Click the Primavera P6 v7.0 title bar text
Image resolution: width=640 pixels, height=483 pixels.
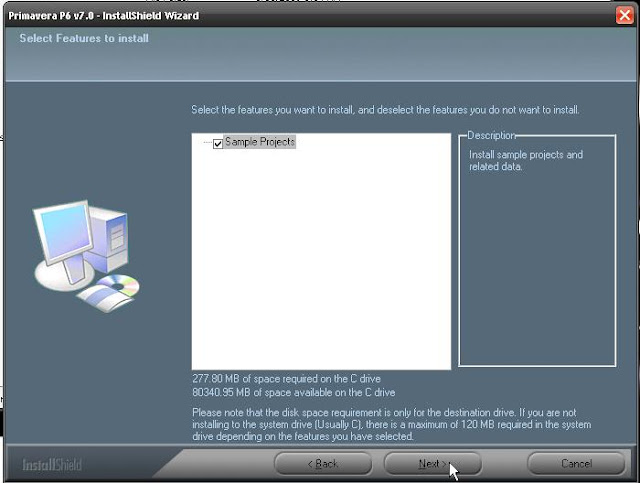point(104,16)
